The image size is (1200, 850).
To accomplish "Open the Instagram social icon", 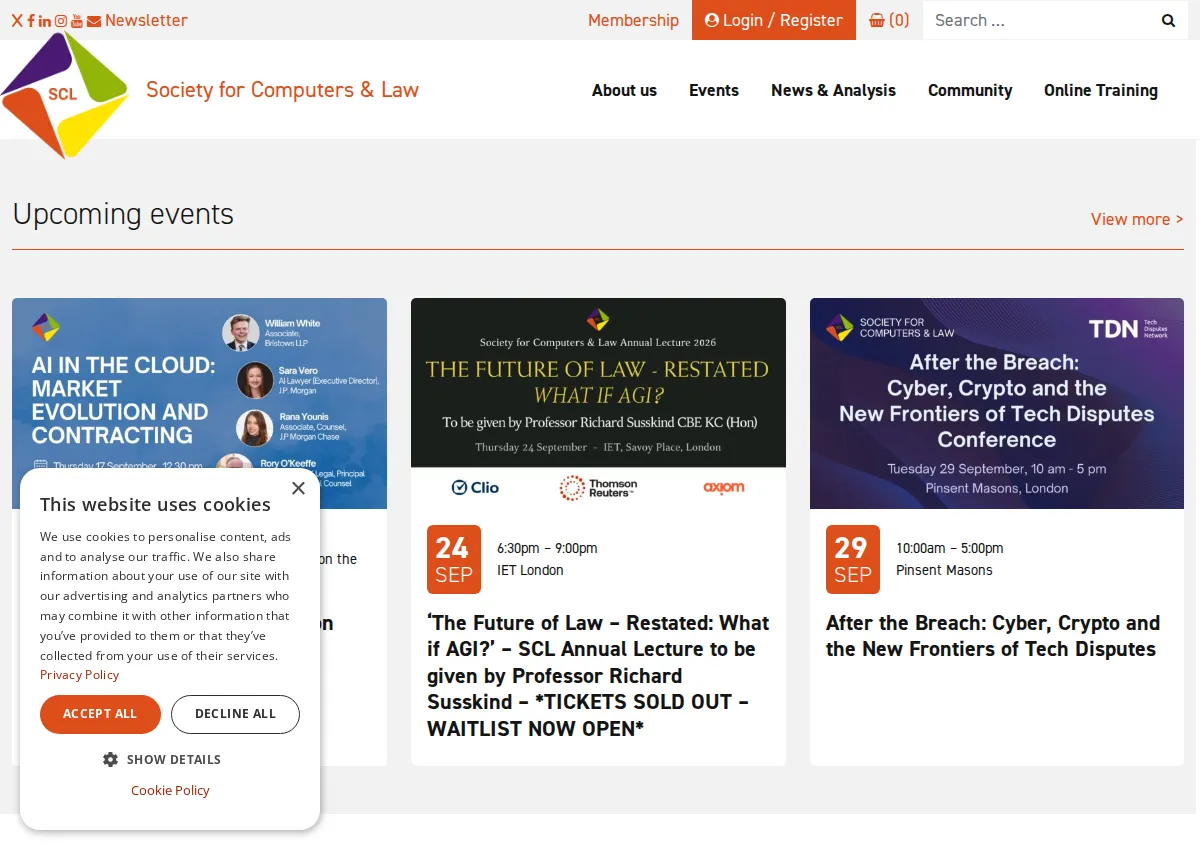I will click(x=60, y=20).
